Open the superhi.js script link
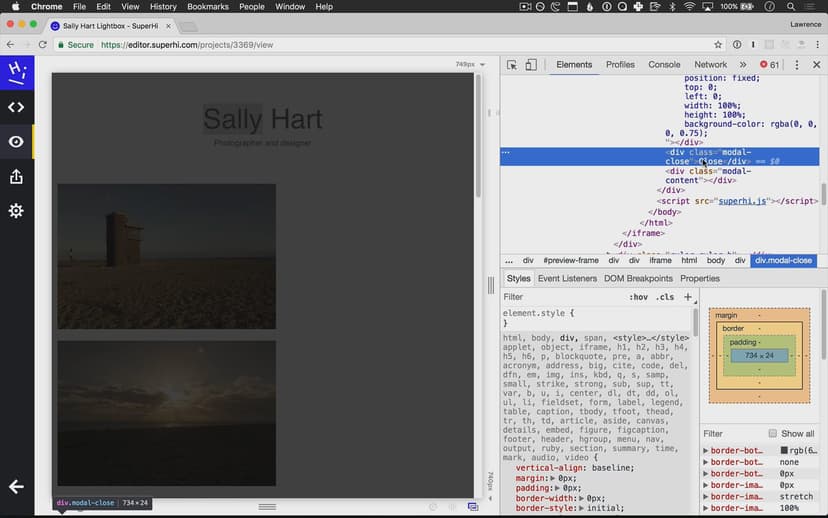This screenshot has height=518, width=828. click(x=741, y=201)
